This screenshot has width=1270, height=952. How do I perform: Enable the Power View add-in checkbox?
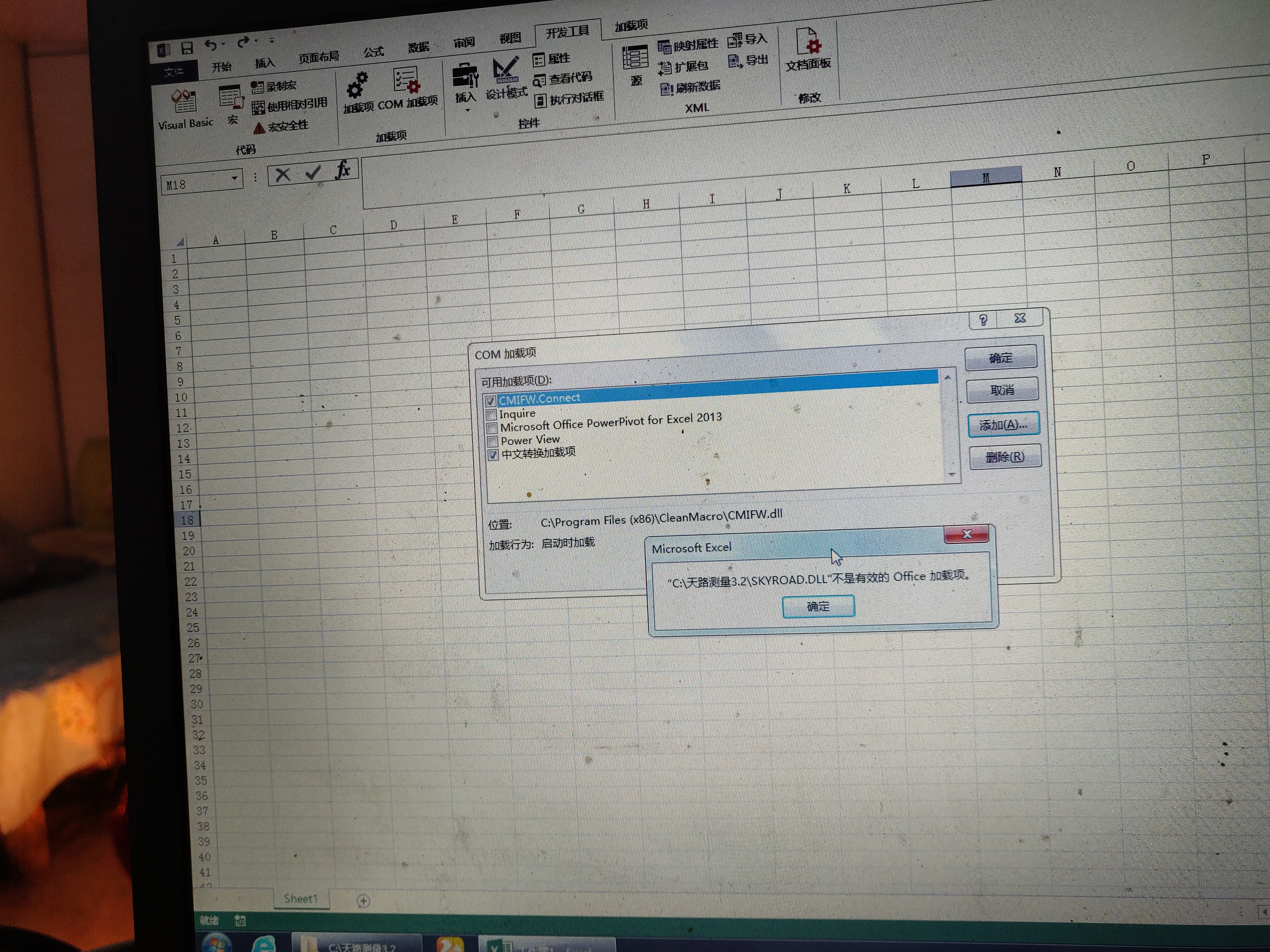493,441
